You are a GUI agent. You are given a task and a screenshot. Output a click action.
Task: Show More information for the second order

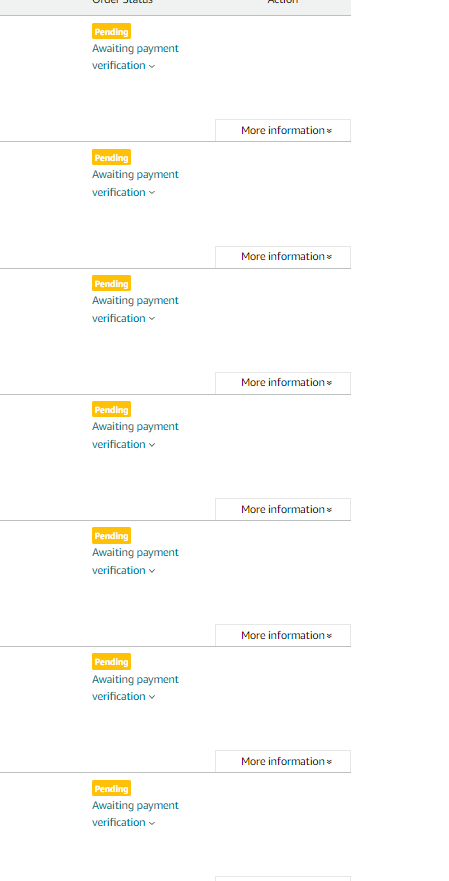click(283, 257)
